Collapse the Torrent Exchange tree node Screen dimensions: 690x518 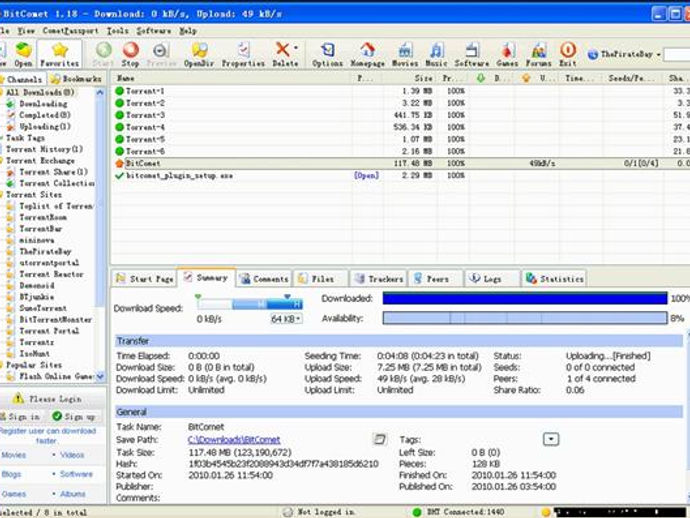point(2,161)
